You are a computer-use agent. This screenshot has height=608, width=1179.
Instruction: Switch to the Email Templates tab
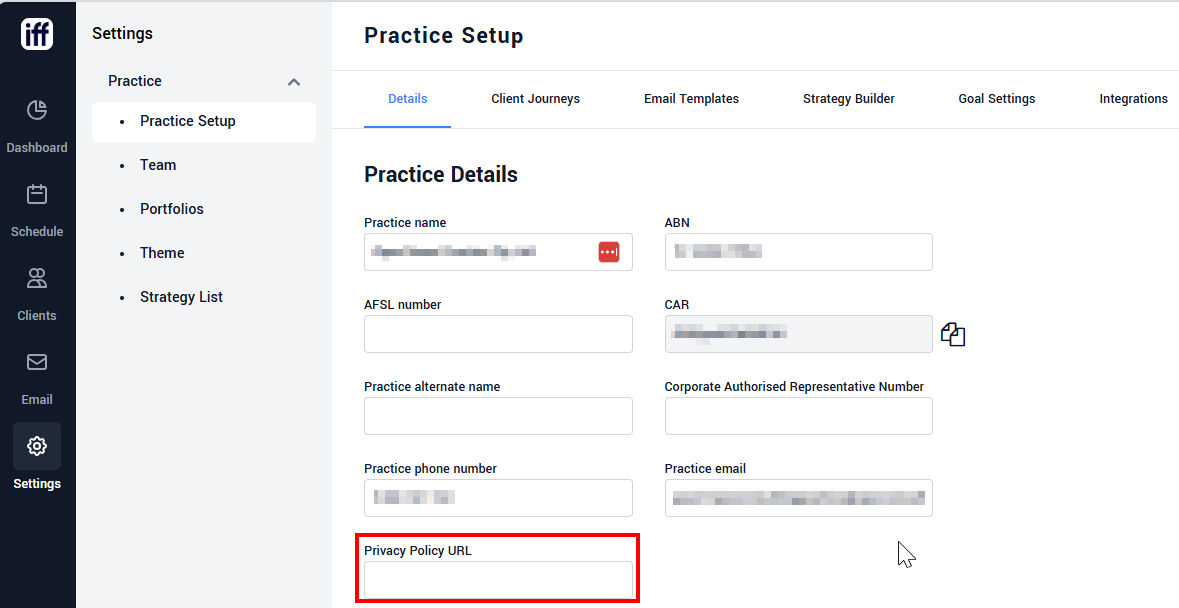[x=691, y=98]
